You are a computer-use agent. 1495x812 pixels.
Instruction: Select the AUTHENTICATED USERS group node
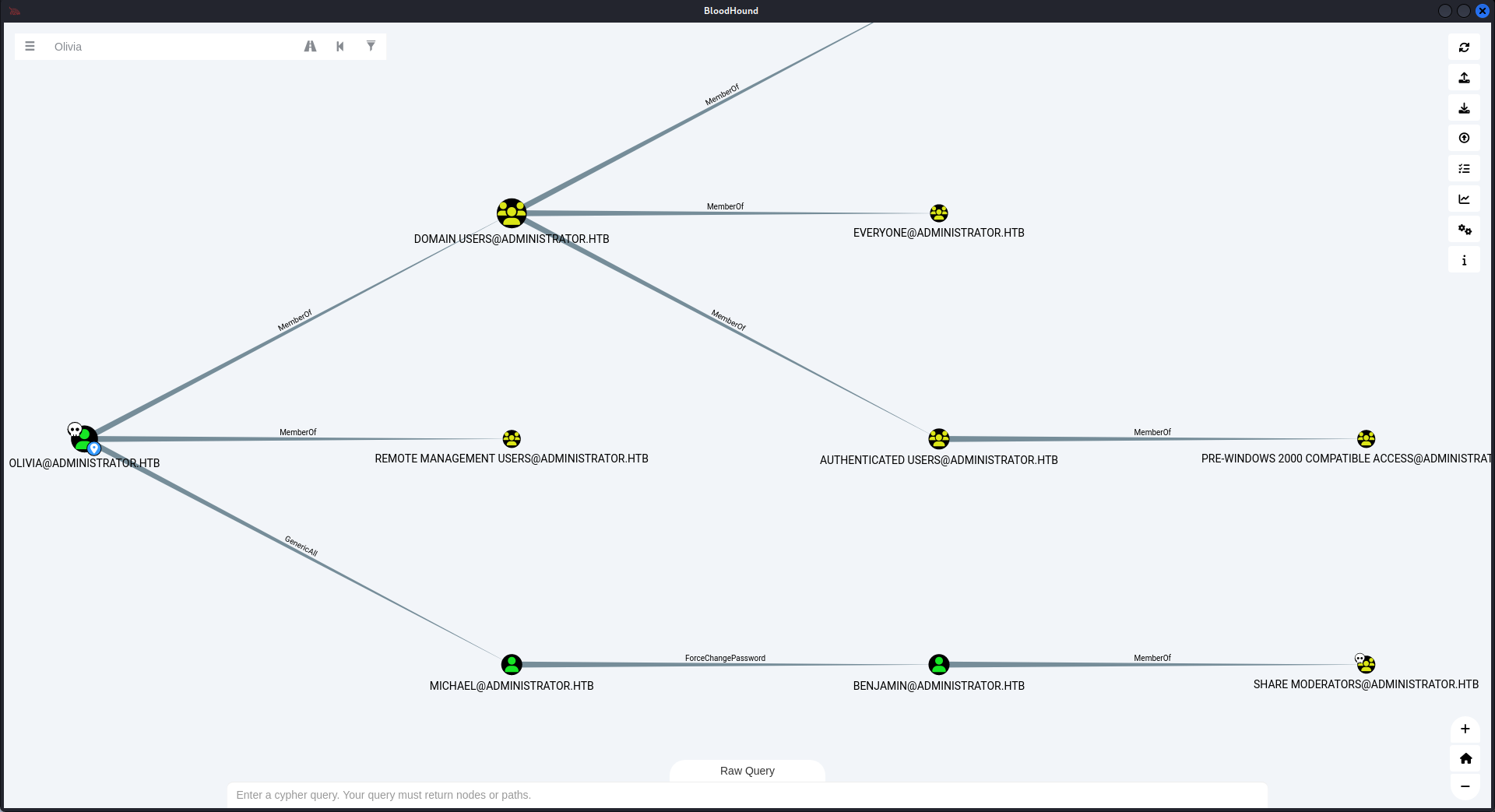tap(939, 439)
